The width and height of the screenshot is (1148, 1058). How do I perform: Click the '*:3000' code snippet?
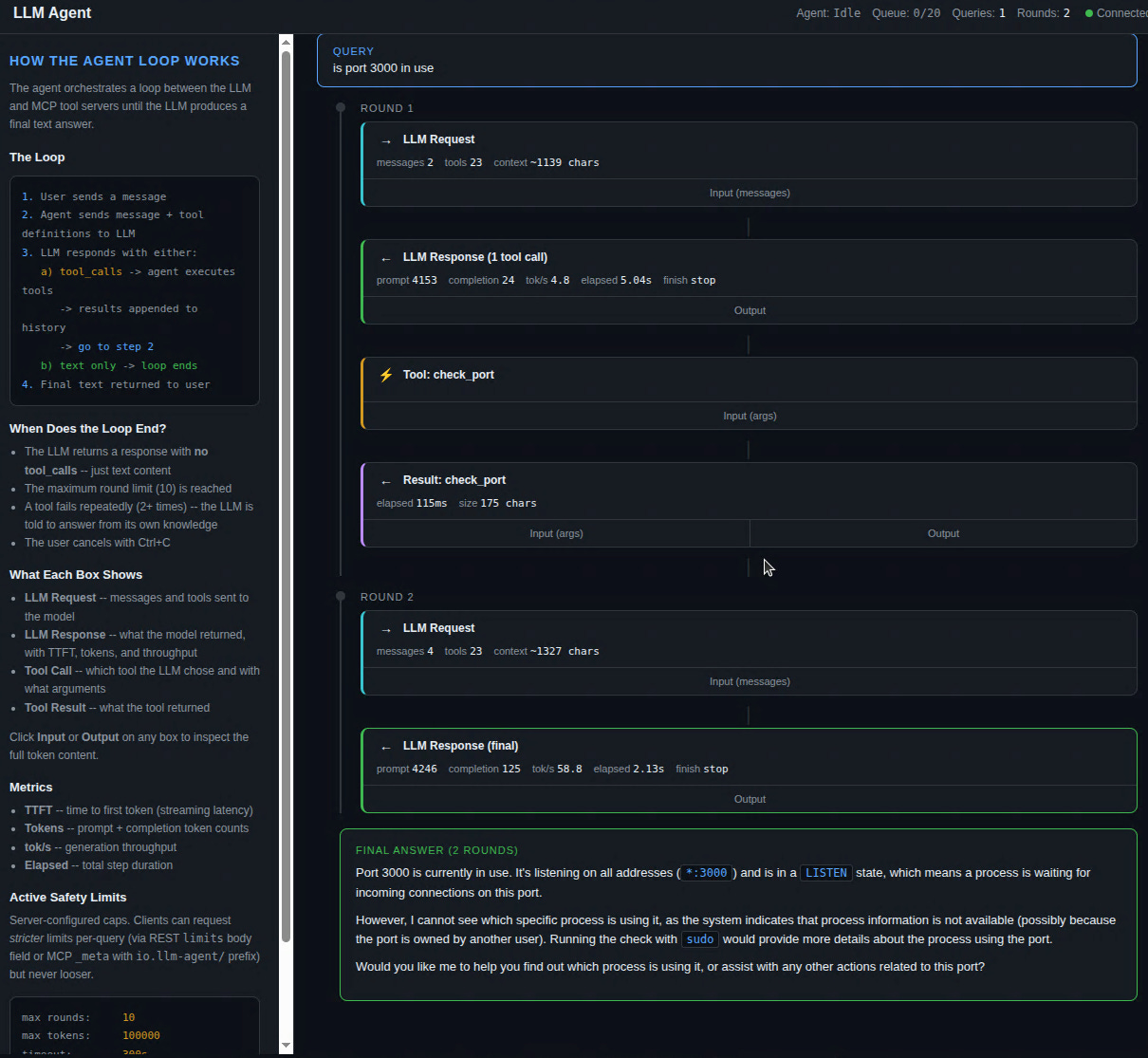(707, 873)
